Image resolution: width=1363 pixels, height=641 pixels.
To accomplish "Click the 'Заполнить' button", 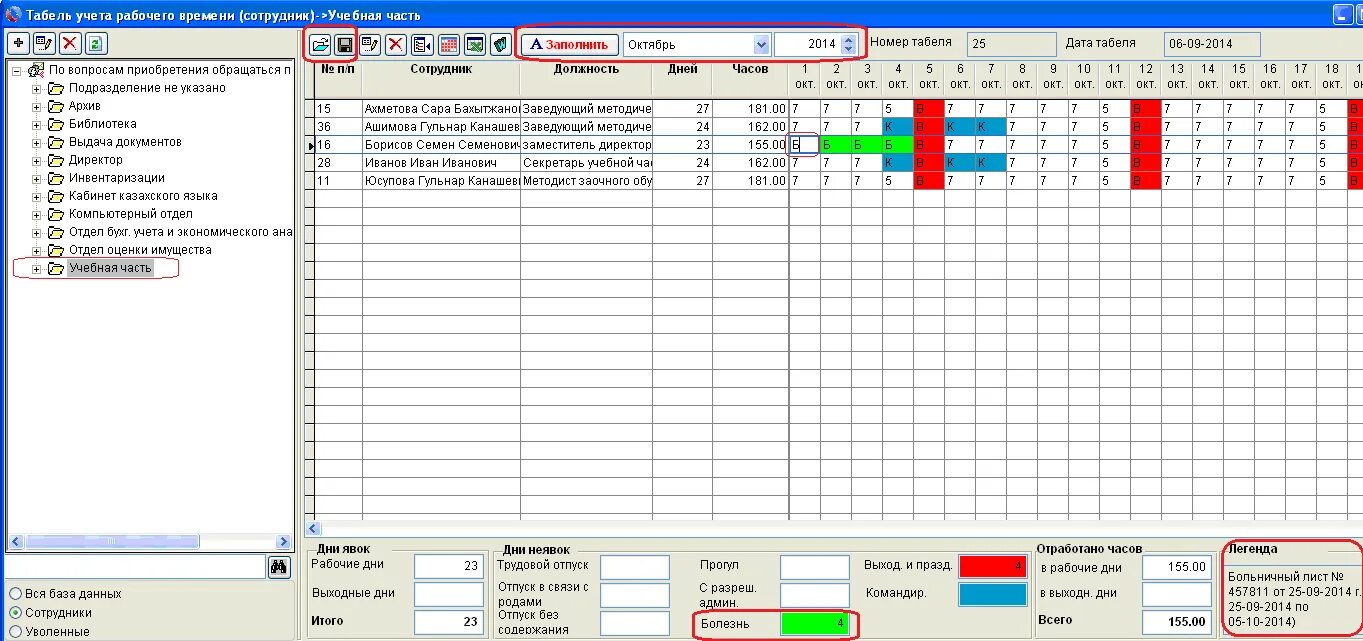I will 570,44.
